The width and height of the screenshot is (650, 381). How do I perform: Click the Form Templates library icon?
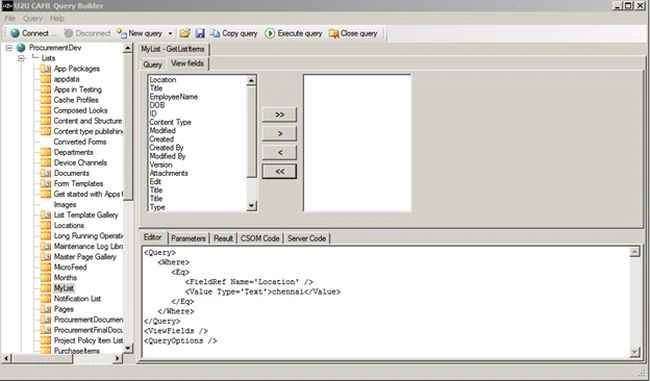tap(46, 183)
